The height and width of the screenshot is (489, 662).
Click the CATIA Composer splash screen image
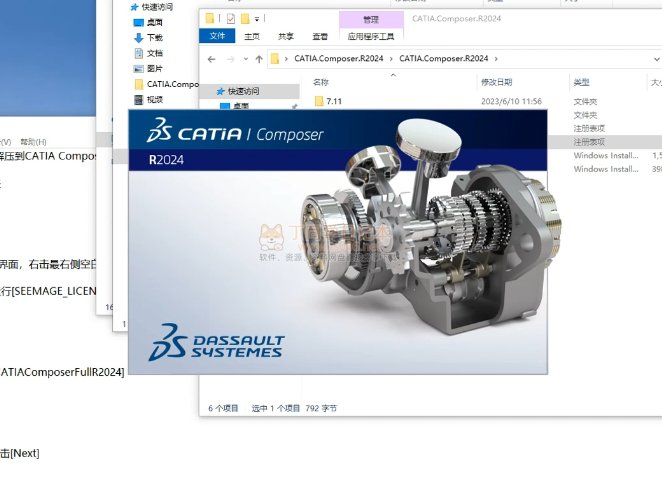click(x=338, y=242)
